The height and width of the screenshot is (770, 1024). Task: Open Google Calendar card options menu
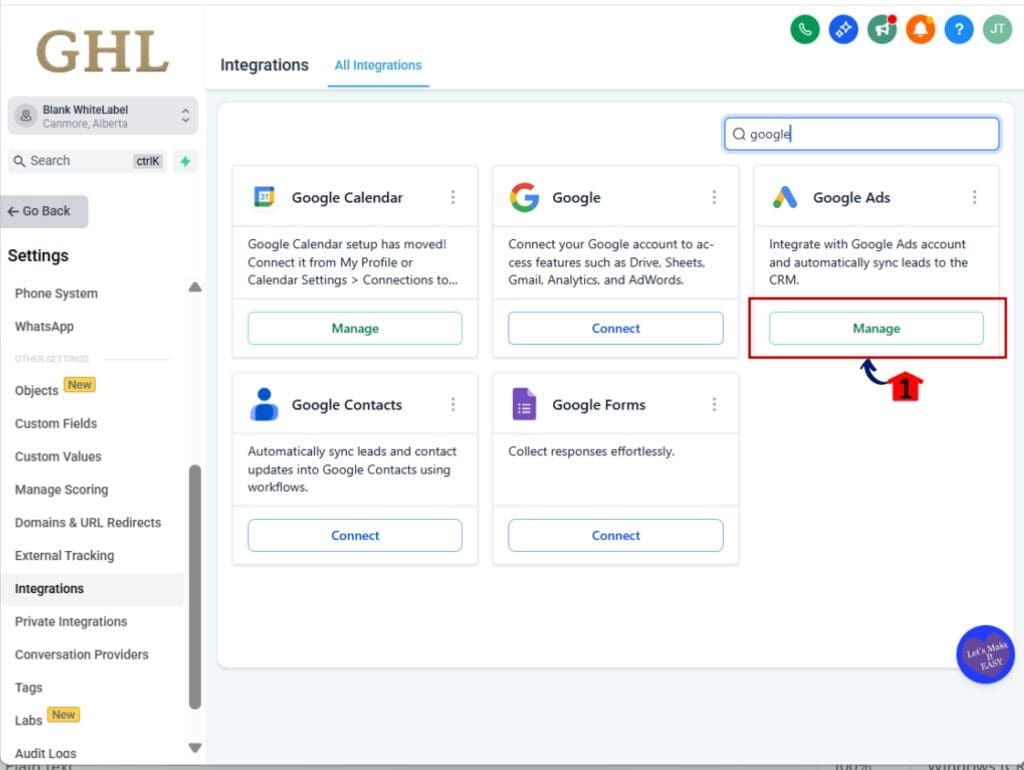click(453, 197)
